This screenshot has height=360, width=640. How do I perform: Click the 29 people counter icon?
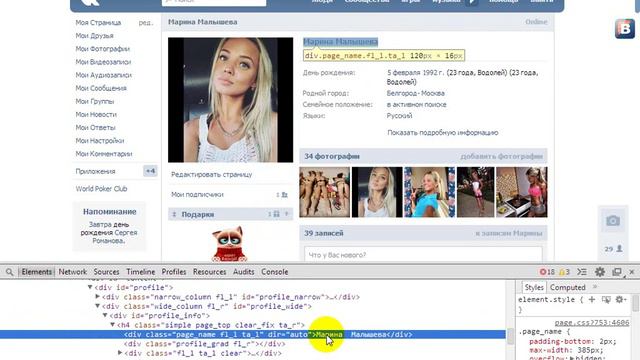click(x=613, y=249)
